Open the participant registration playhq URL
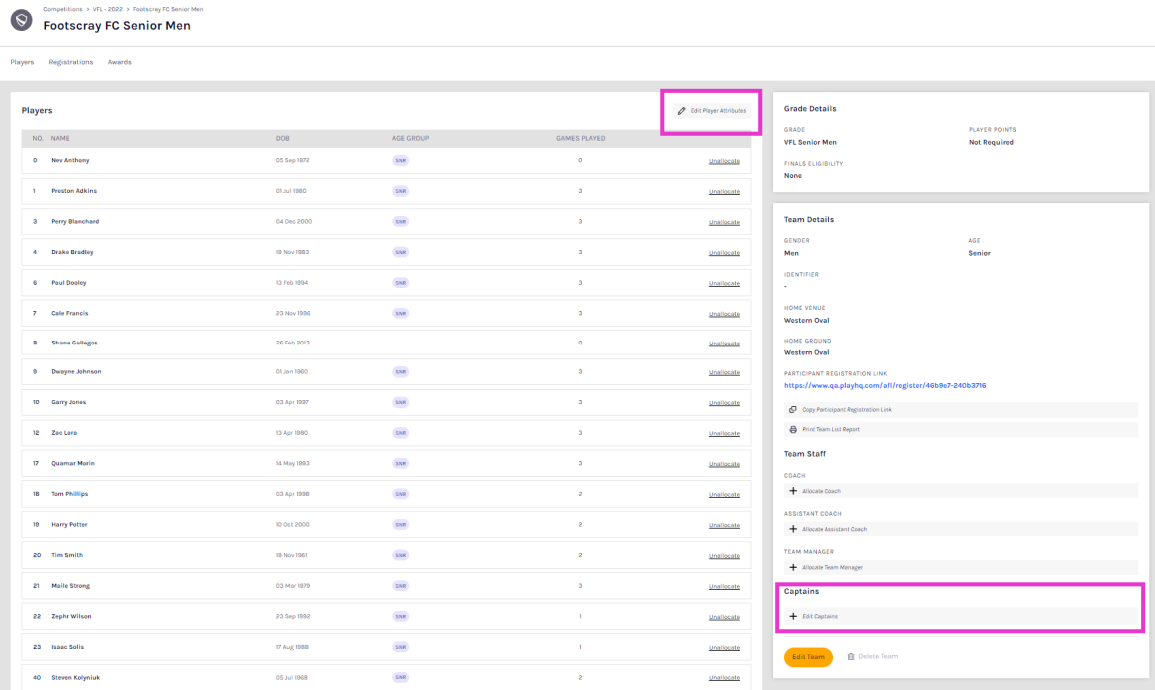This screenshot has width=1155, height=690. pos(885,385)
